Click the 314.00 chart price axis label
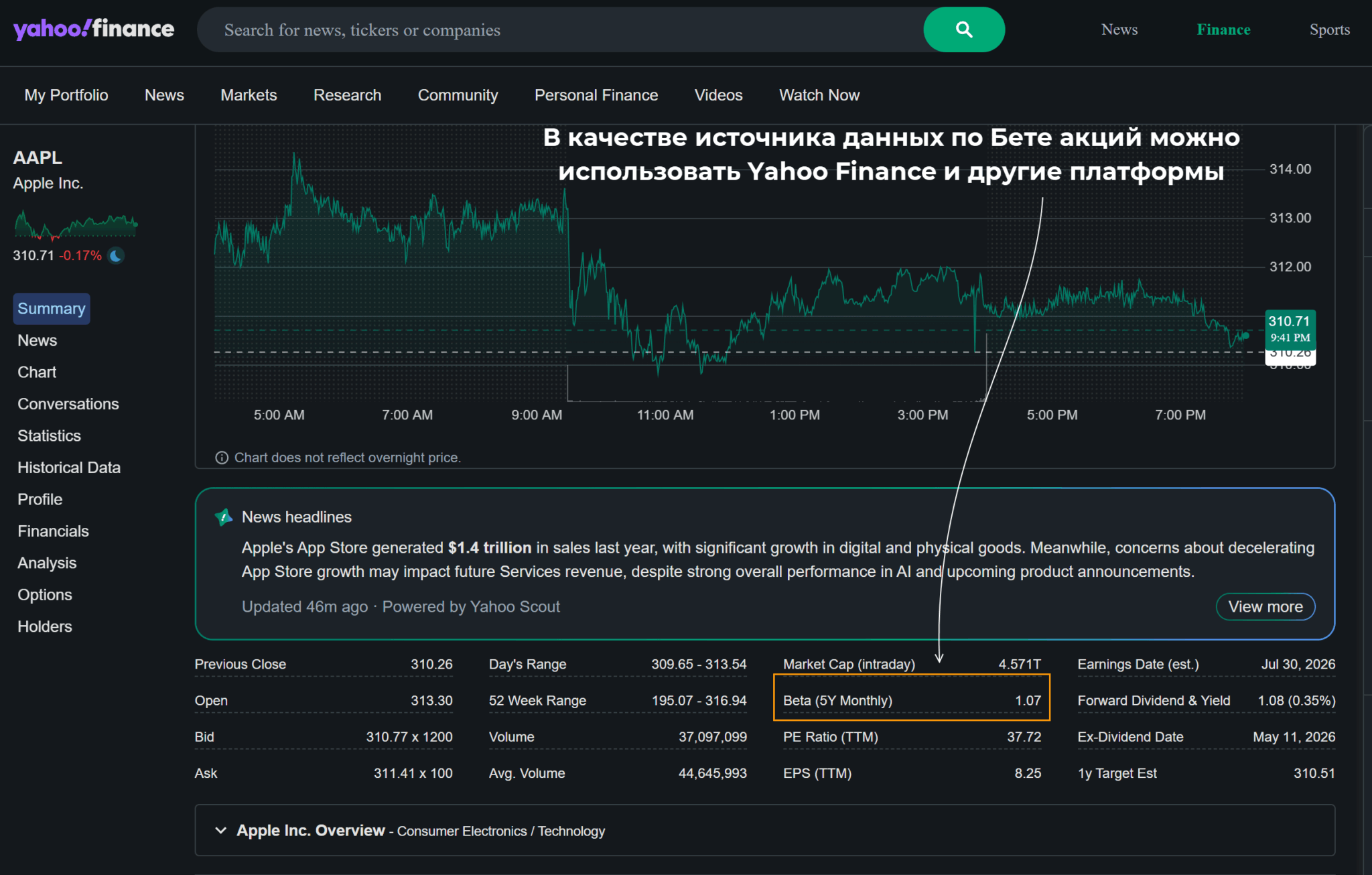This screenshot has height=875, width=1372. click(x=1290, y=170)
